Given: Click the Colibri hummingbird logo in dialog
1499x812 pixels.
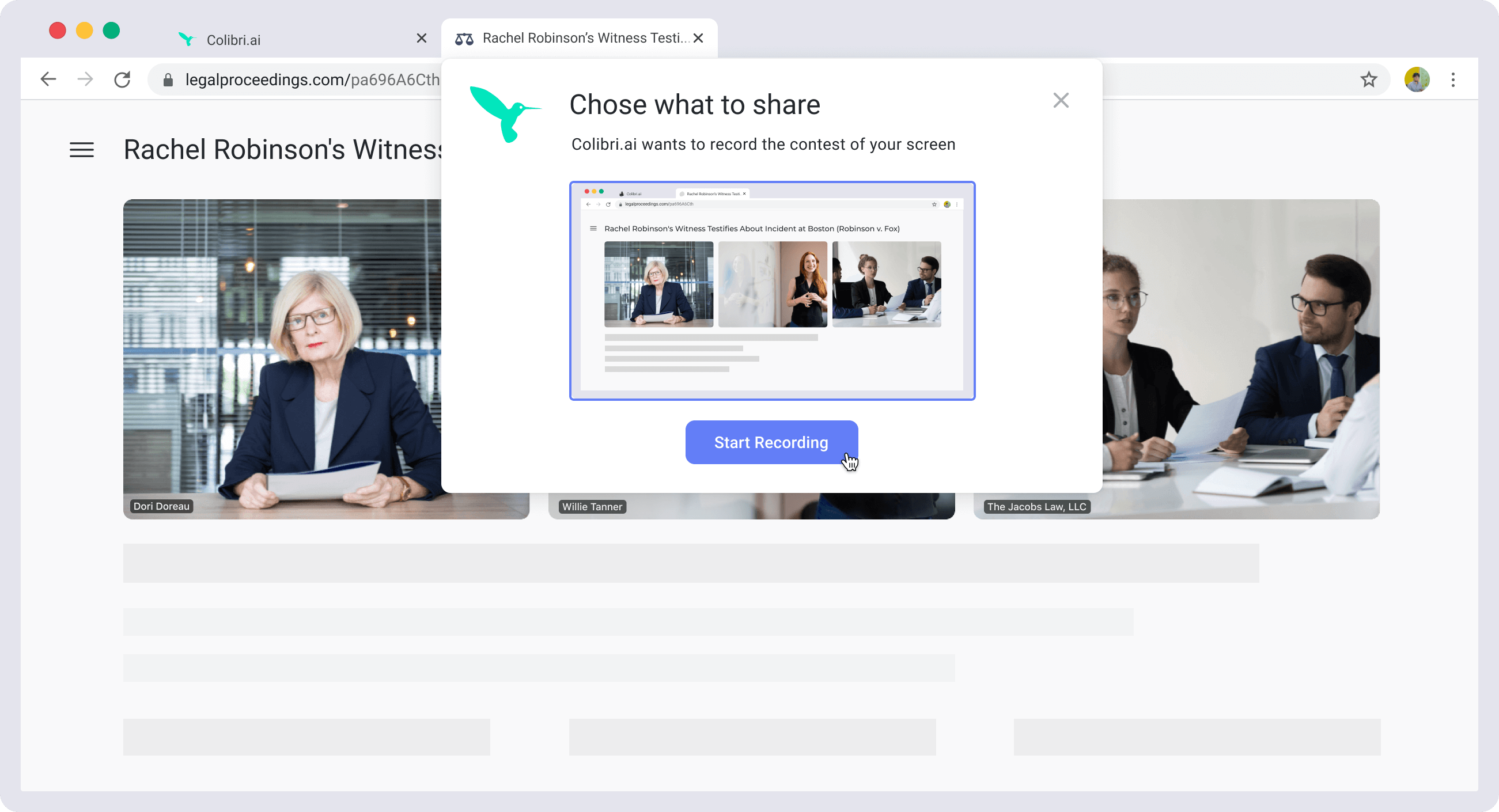Looking at the screenshot, I should point(505,114).
